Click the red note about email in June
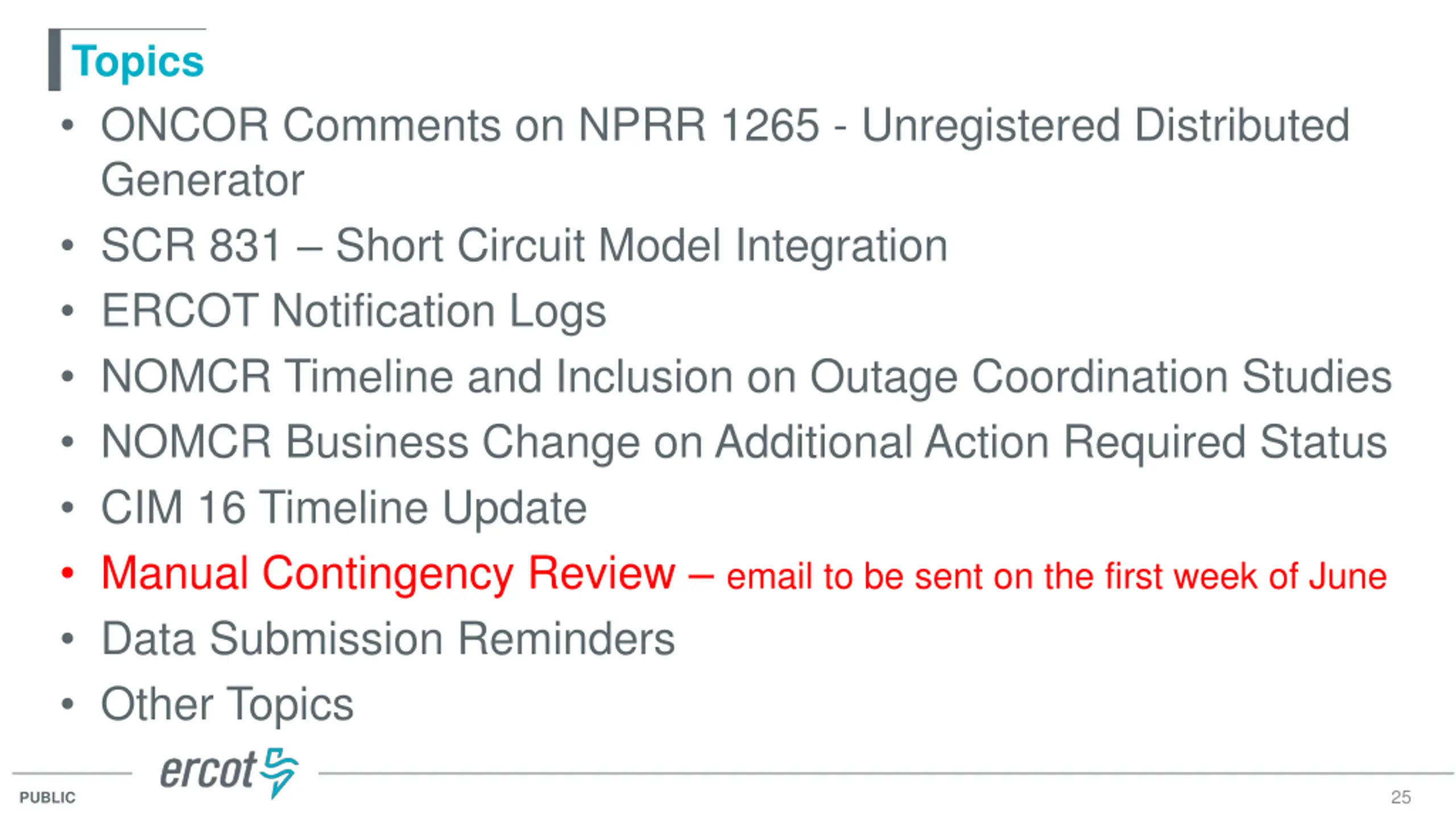 1057,576
